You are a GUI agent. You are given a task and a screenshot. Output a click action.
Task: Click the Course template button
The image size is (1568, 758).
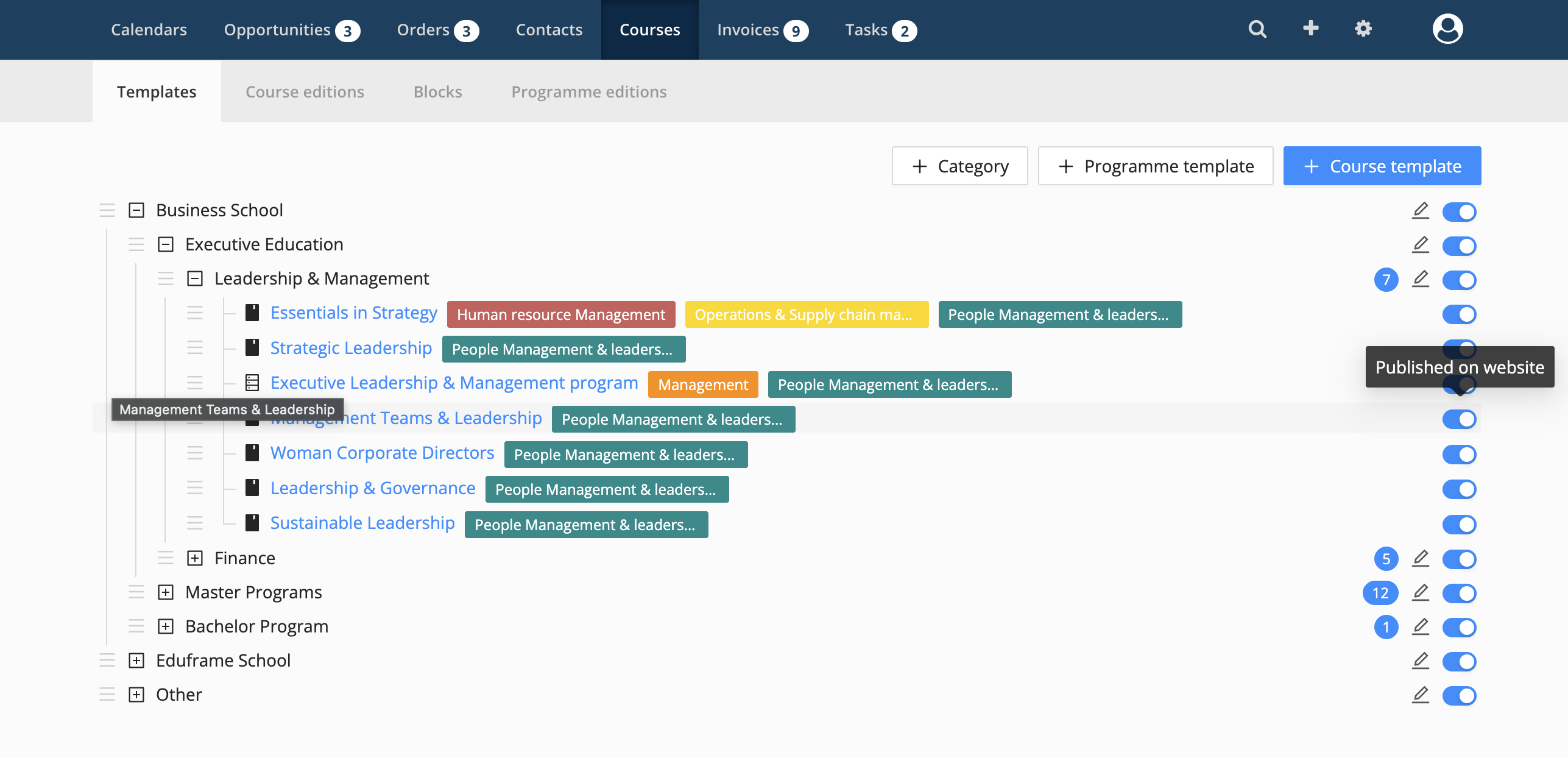click(1382, 166)
